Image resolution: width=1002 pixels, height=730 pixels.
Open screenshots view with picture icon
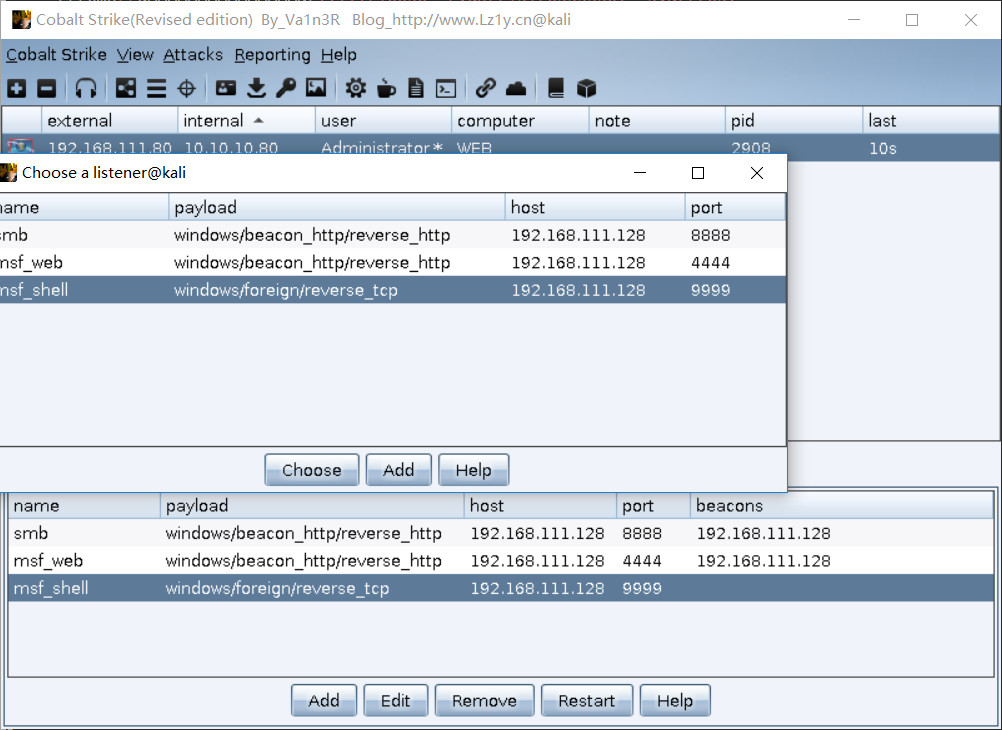pos(316,88)
